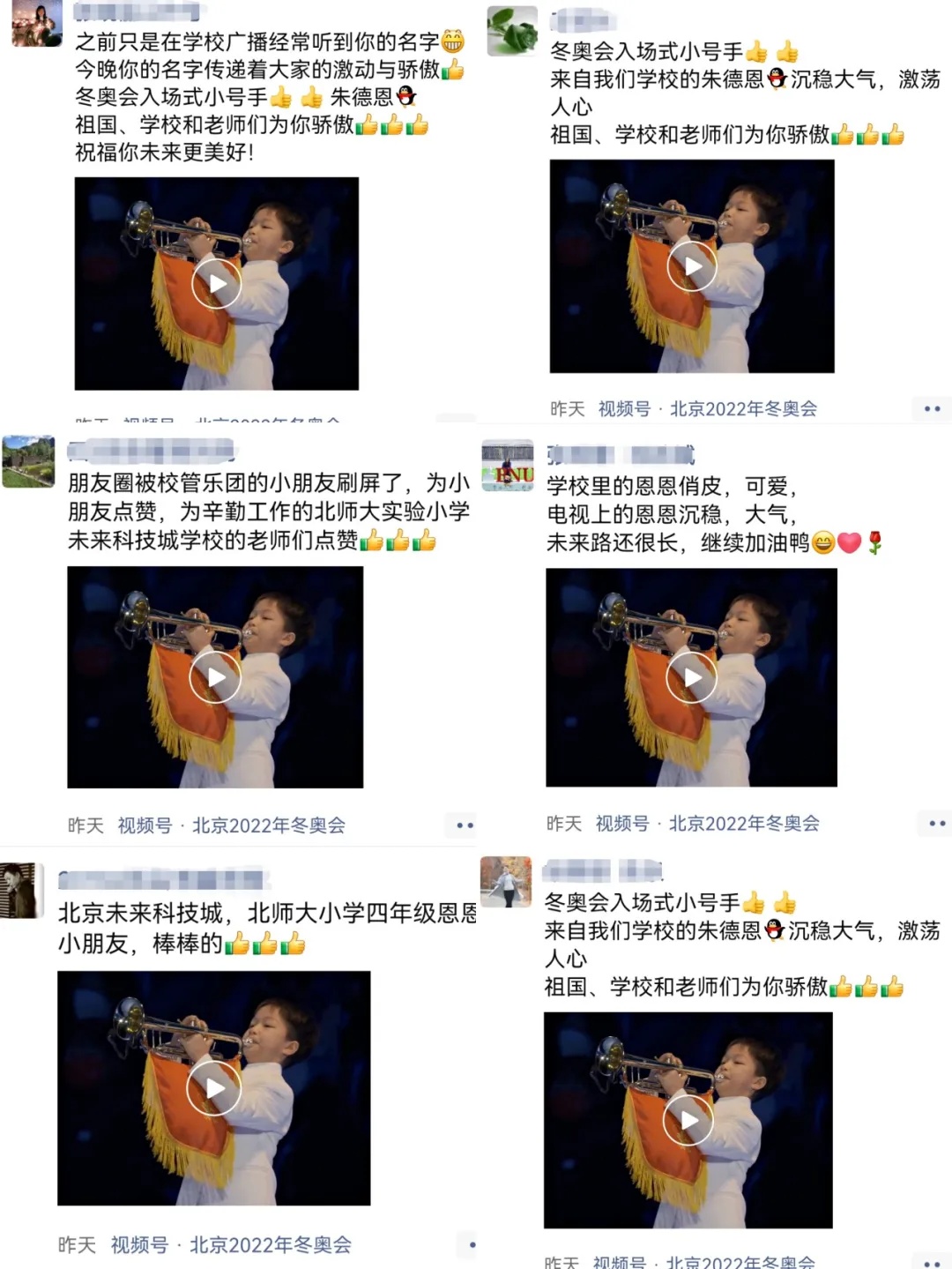The width and height of the screenshot is (952, 1269).
Task: Open the 视频号 link under the first right post
Action: [624, 408]
